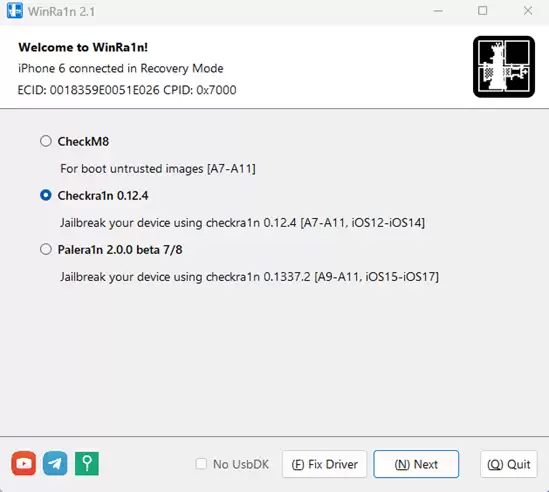Close the WinRa1n window
Viewport: 549px width, 492px height.
528,11
